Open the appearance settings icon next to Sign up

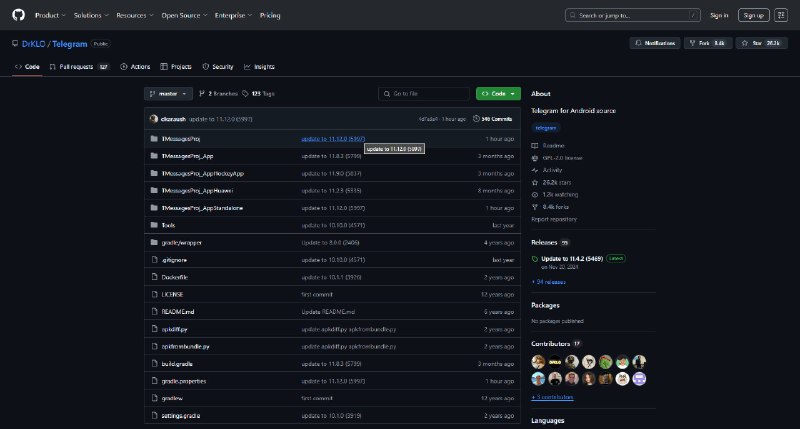(781, 15)
